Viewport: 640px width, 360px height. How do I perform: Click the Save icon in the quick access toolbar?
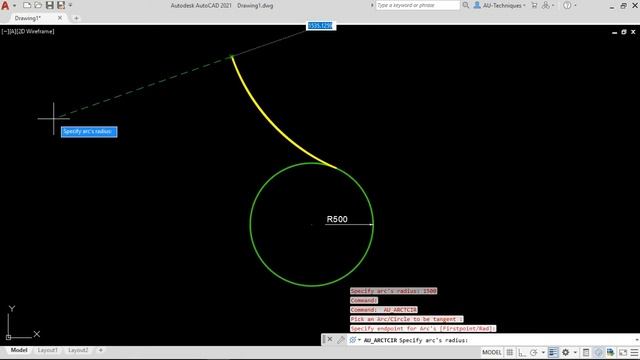[49, 5]
